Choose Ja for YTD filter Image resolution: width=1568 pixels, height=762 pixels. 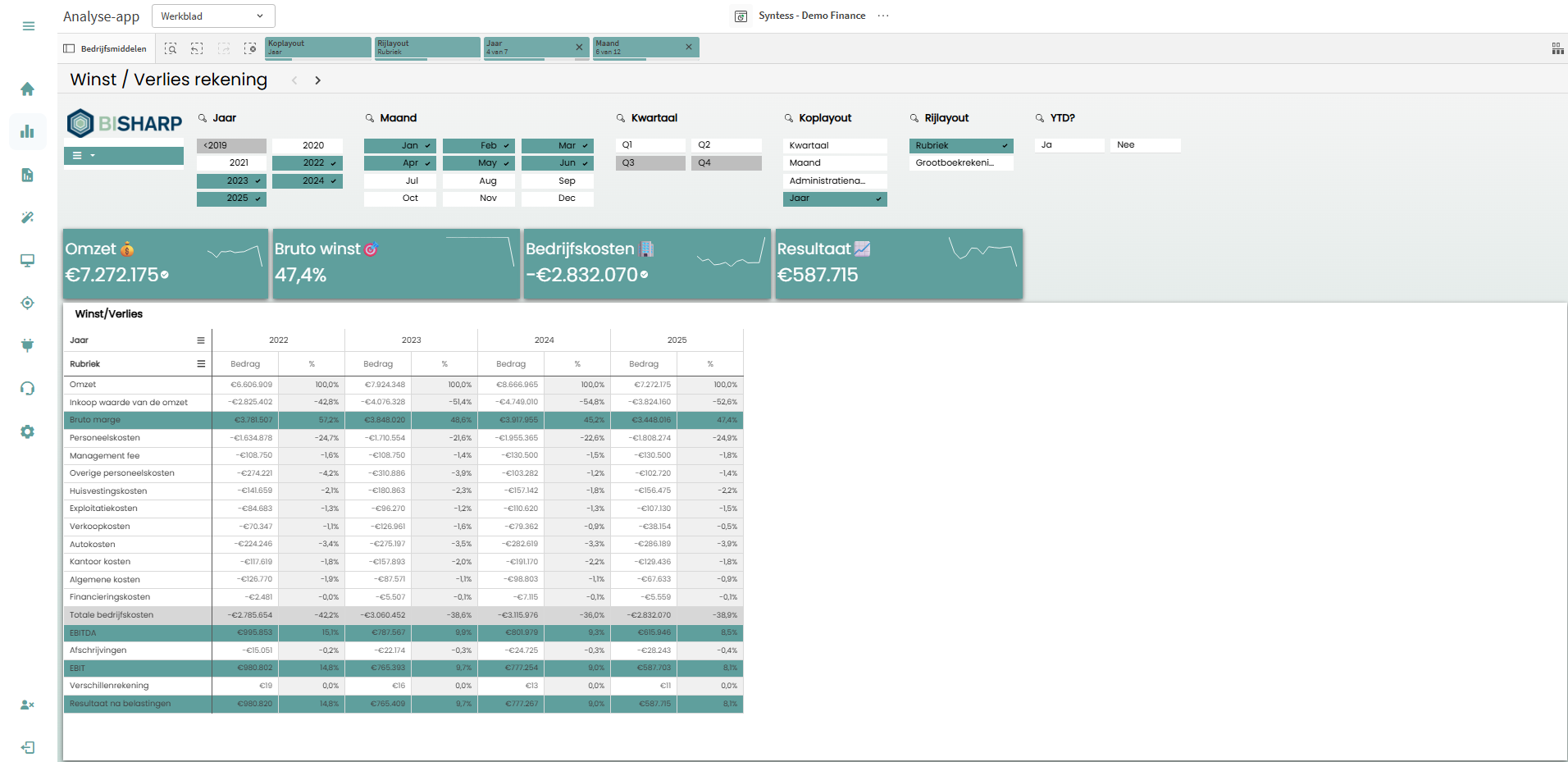[1069, 145]
